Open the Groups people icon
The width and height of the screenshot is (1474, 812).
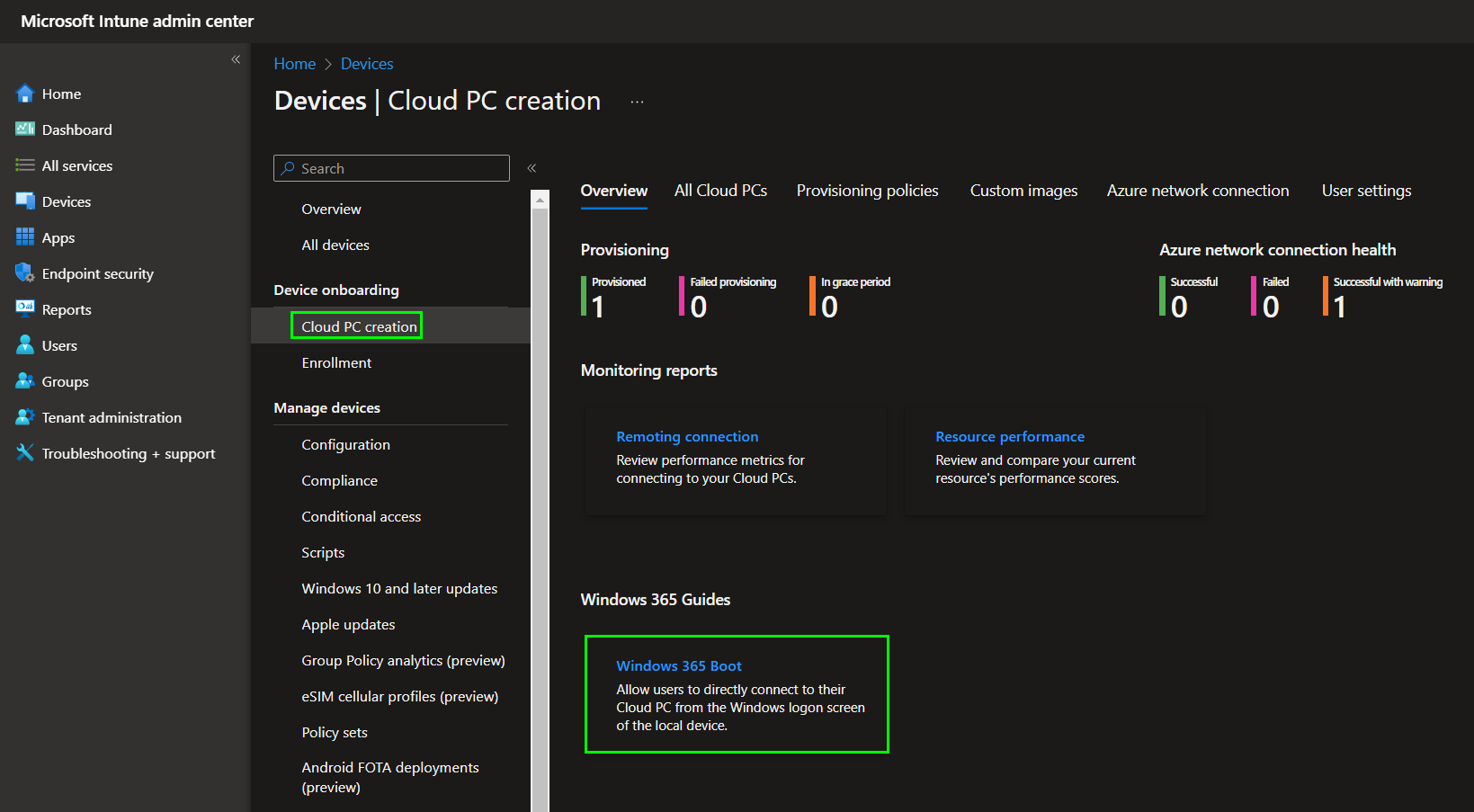(x=25, y=381)
